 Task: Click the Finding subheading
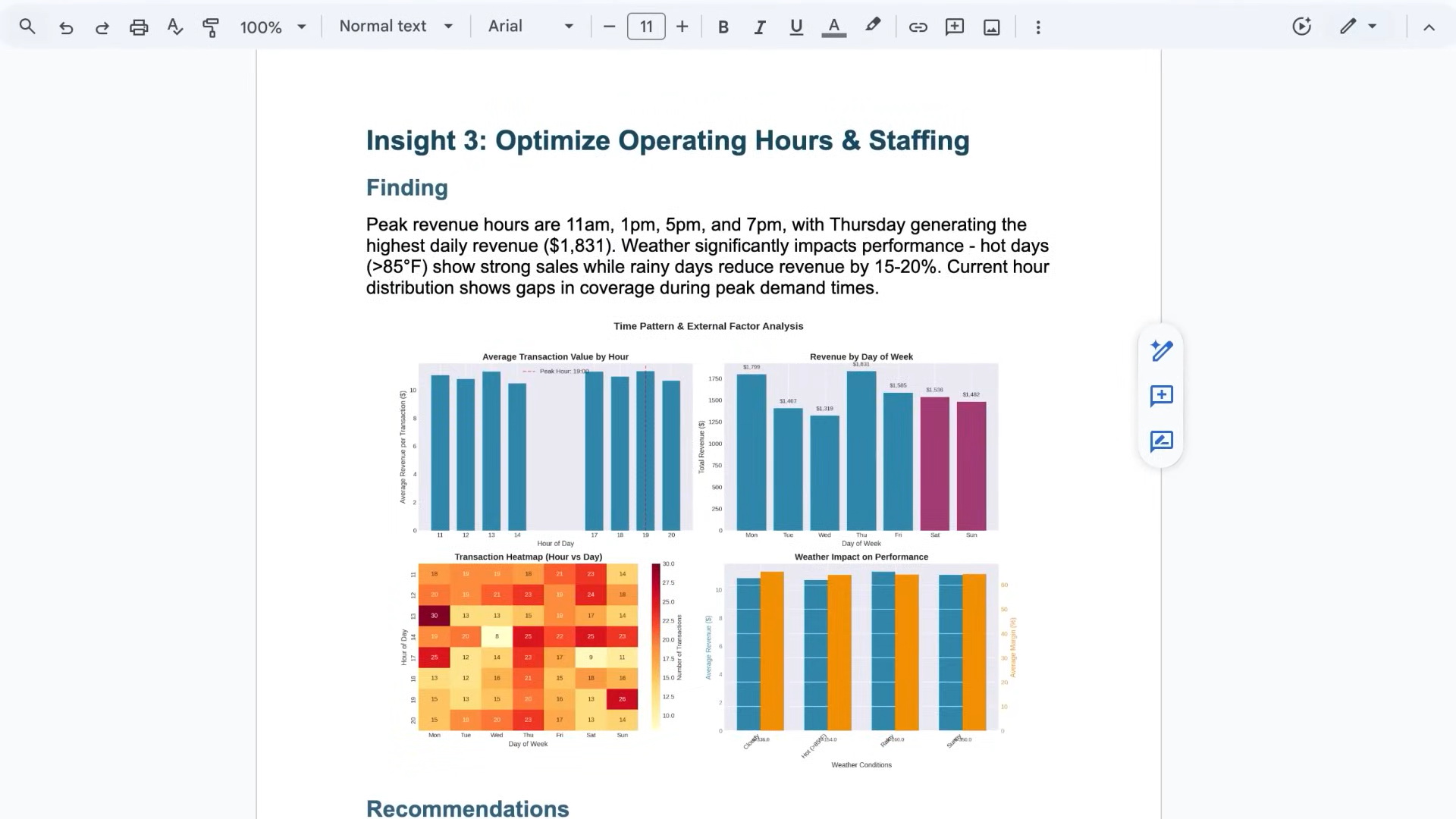point(407,188)
